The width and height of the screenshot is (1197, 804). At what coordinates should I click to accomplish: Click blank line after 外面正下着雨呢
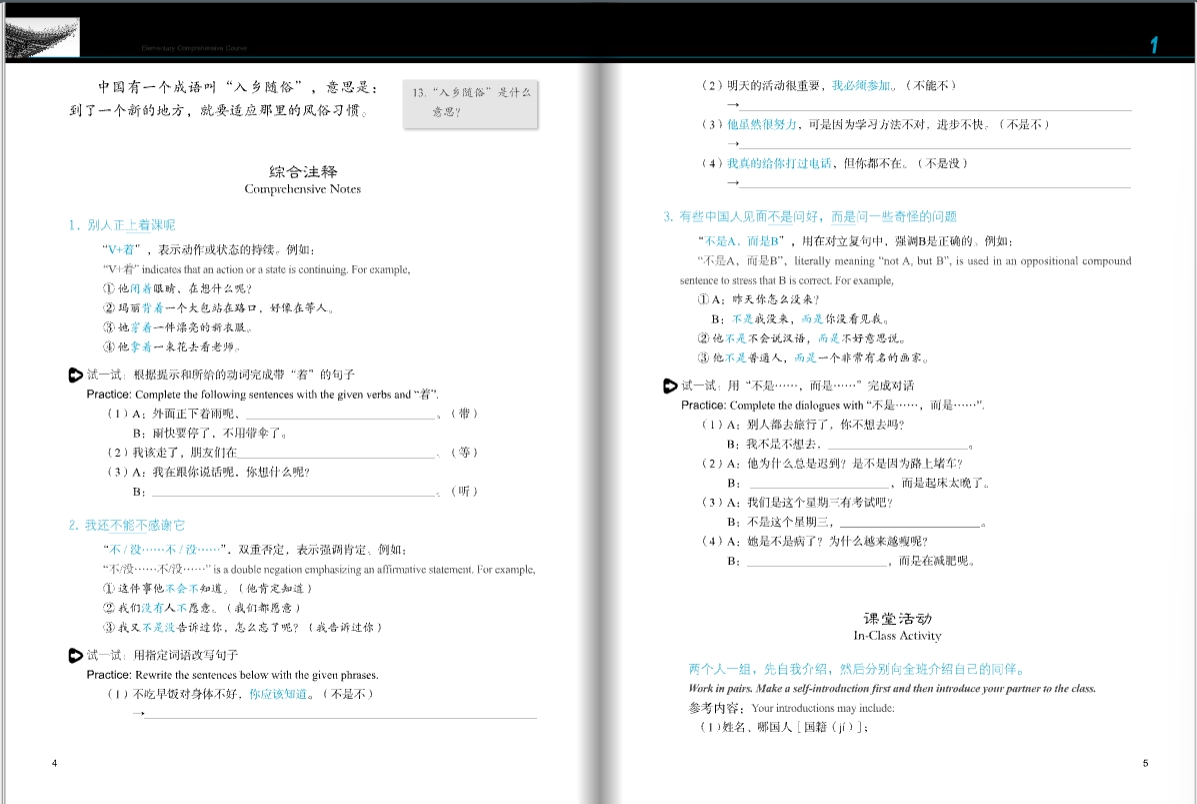click(340, 416)
